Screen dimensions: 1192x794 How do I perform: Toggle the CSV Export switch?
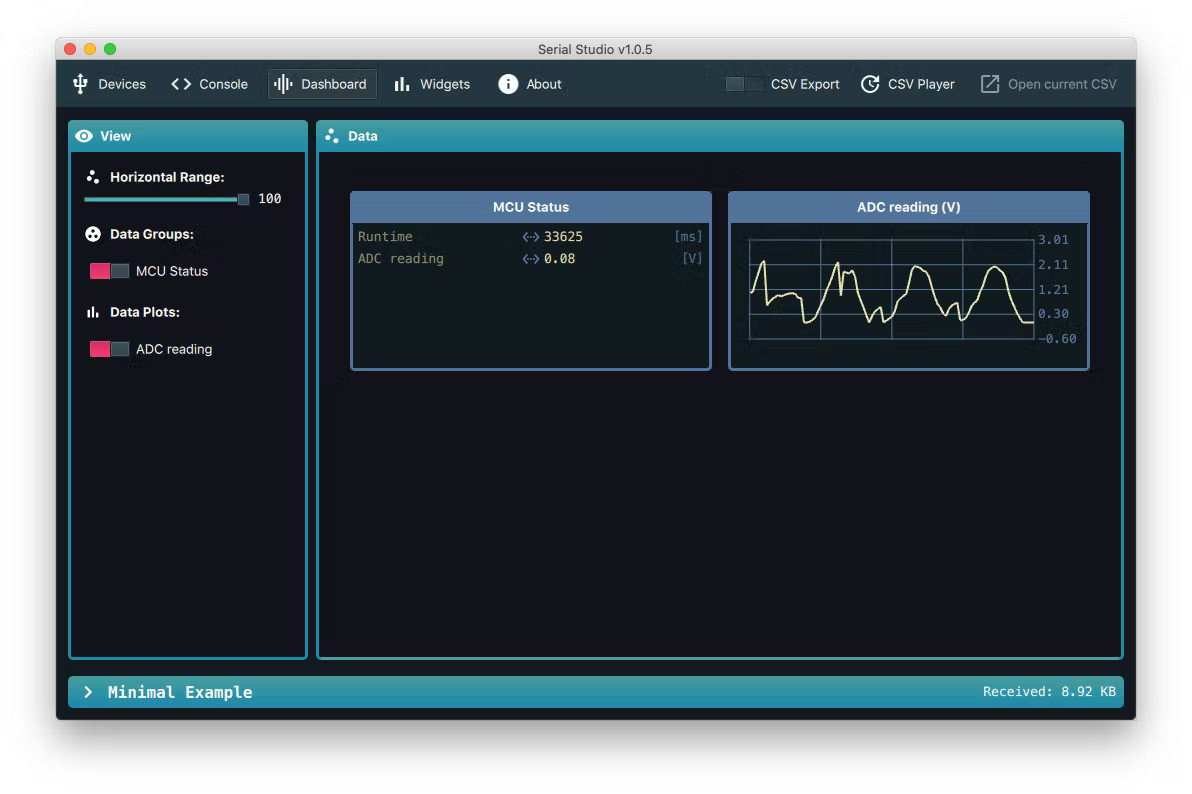tap(743, 84)
